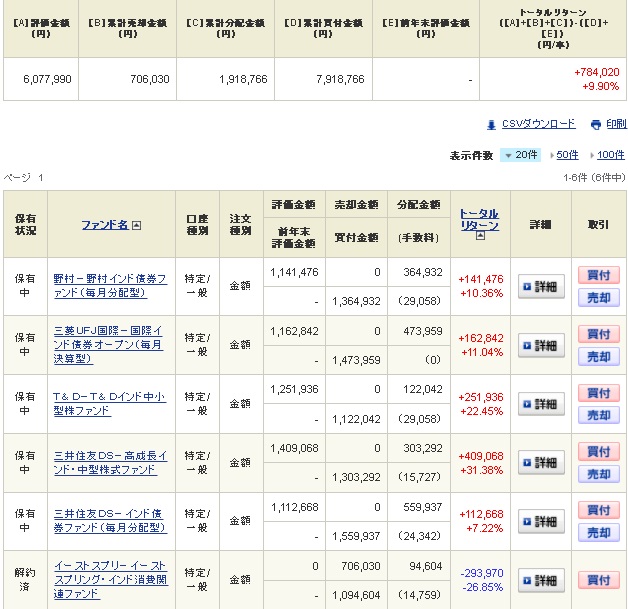Sort by トータルリターン using the sort icon
The width and height of the screenshot is (628, 609).
(480, 236)
